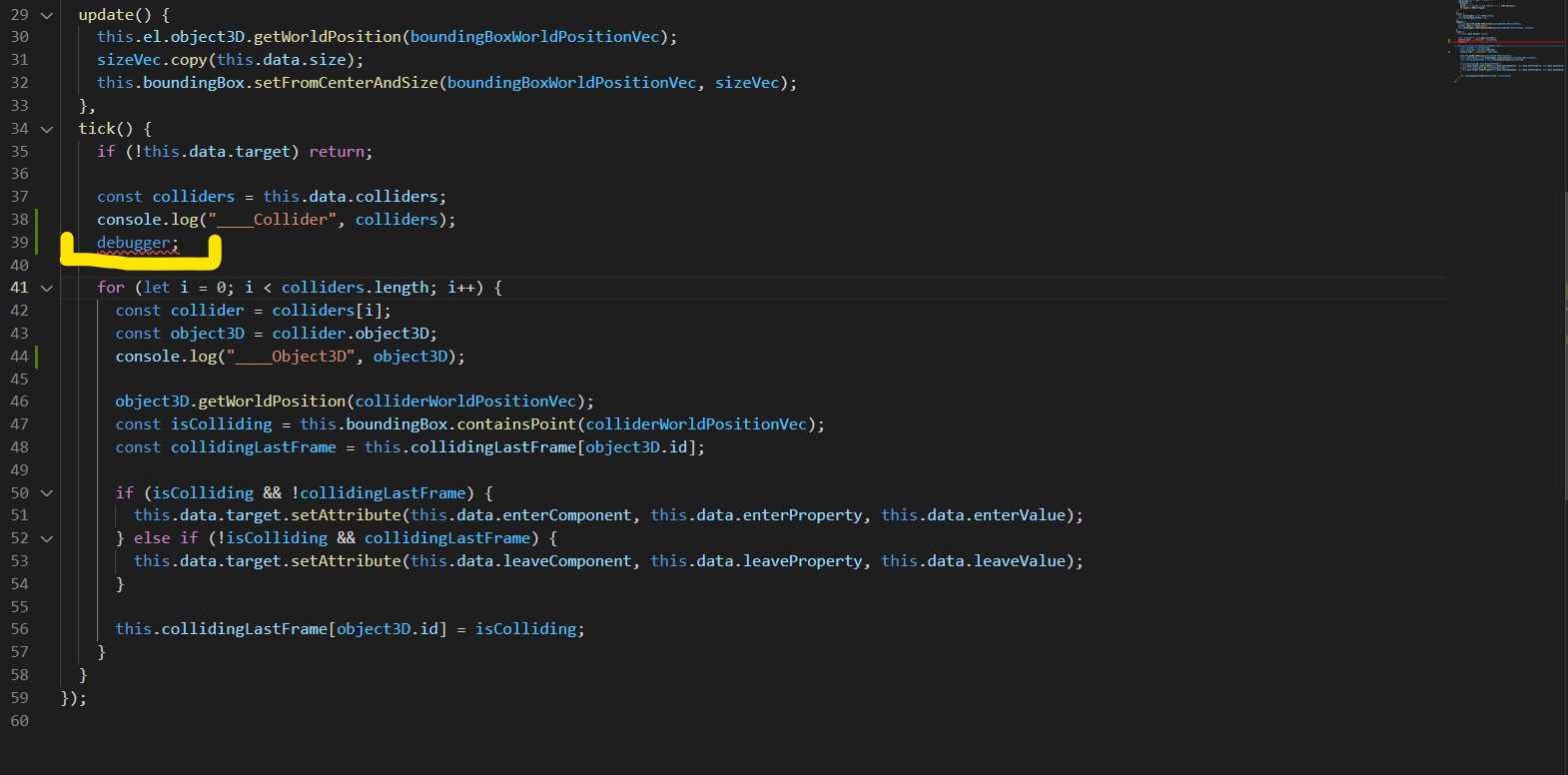Image resolution: width=1568 pixels, height=775 pixels.
Task: Select line number 44 in the gutter
Action: tap(20, 357)
